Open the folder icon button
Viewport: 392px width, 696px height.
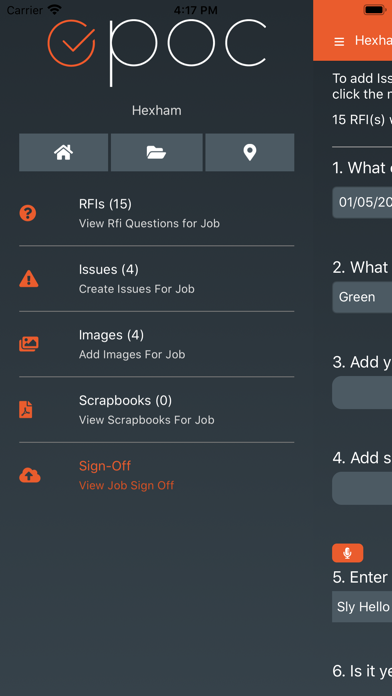[157, 152]
